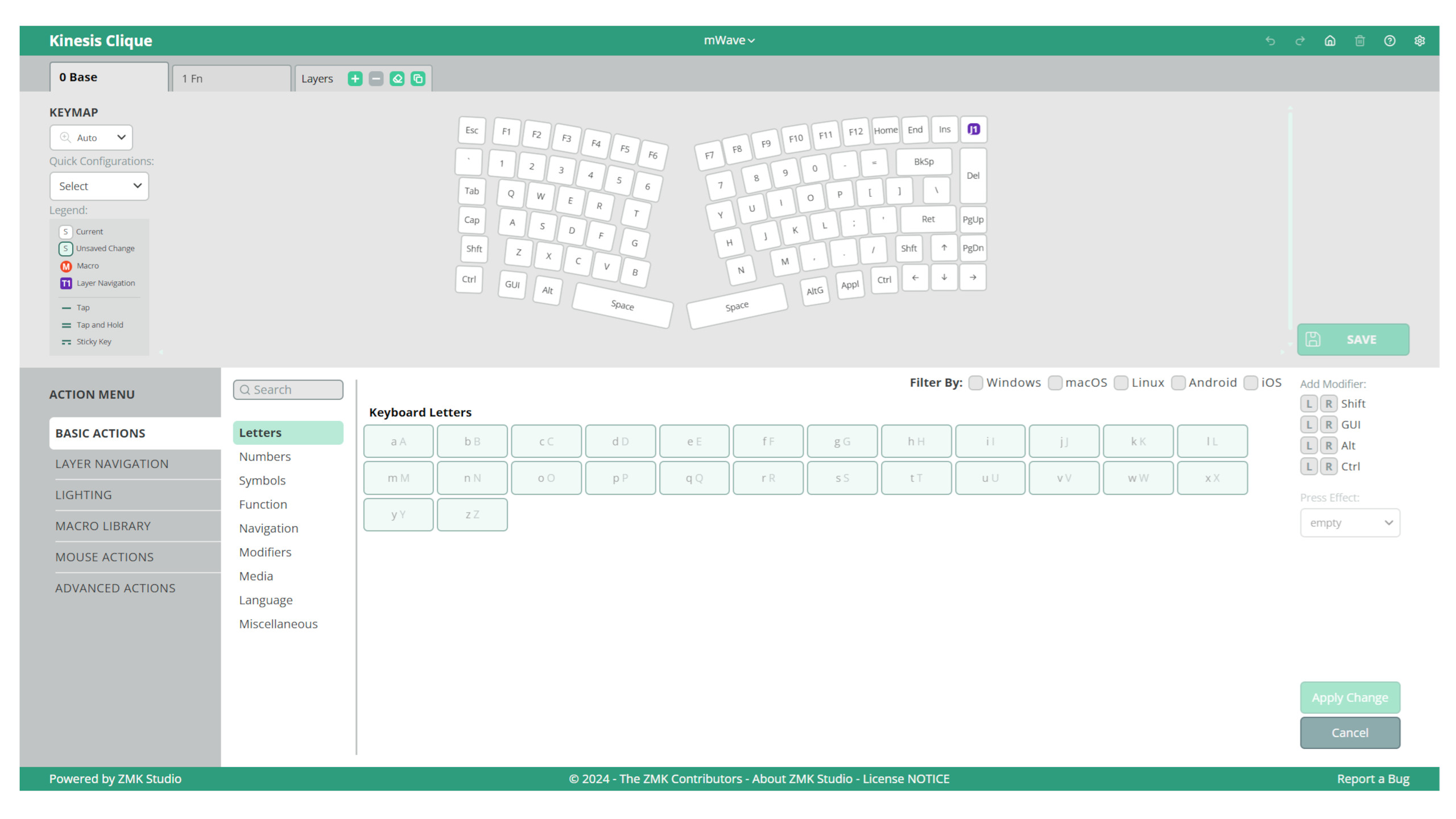The width and height of the screenshot is (1456, 819).
Task: Select the BkSp key on keymap
Action: tap(924, 162)
